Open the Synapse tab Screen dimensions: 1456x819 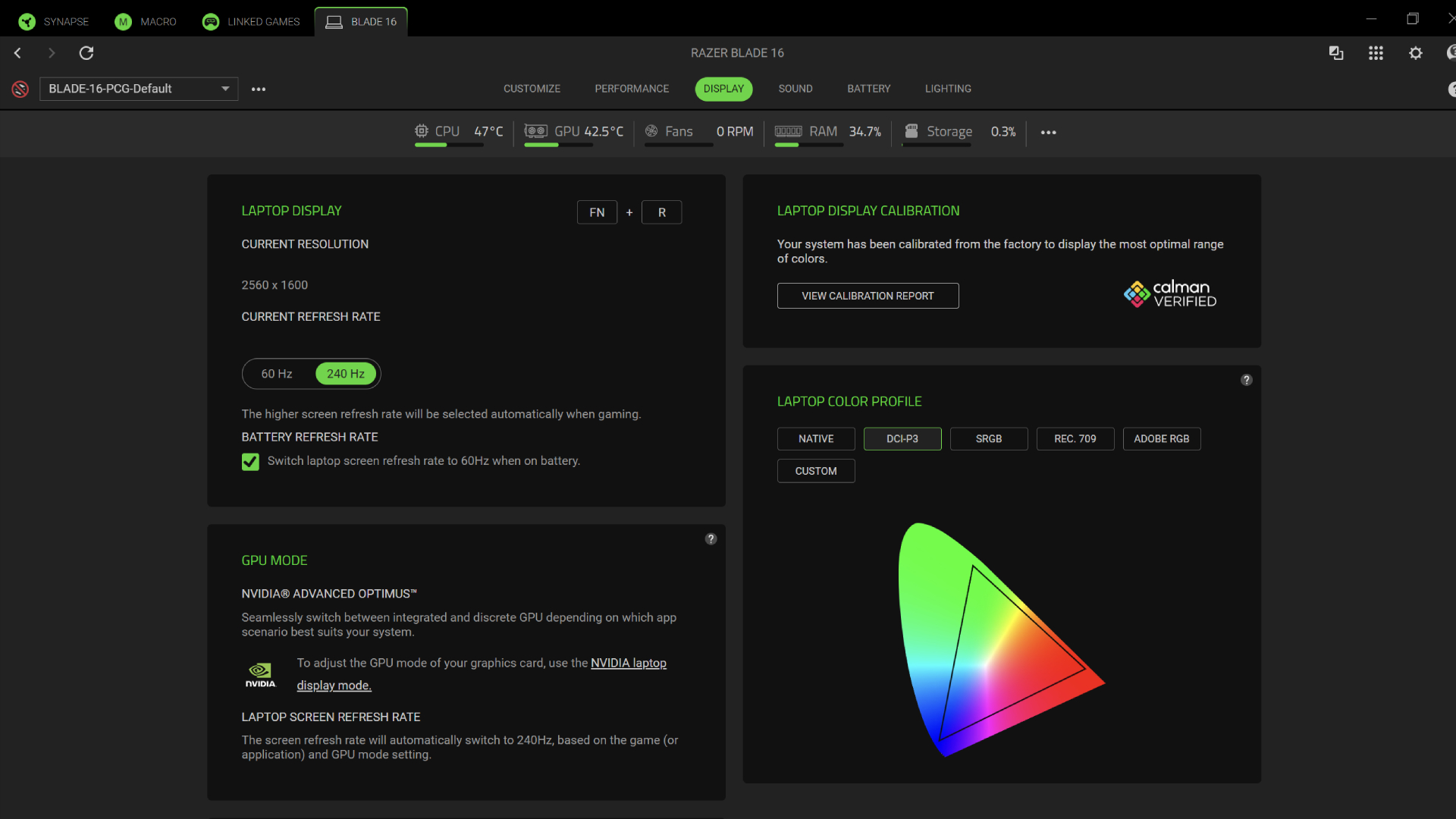point(54,21)
